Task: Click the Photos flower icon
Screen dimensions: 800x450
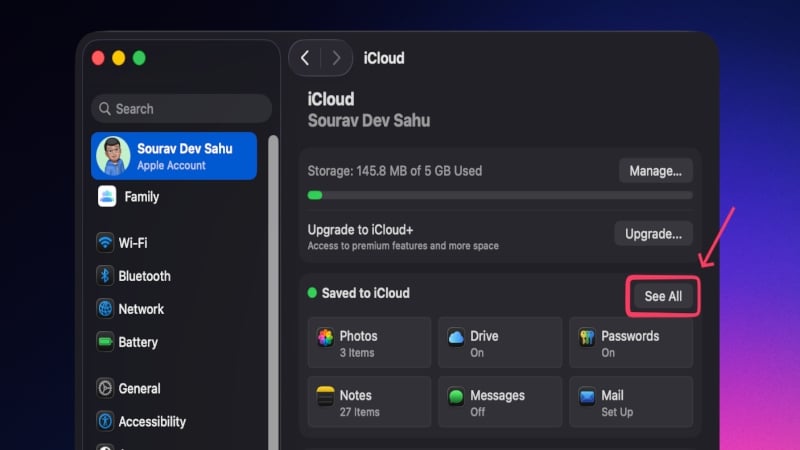Action: [x=326, y=337]
